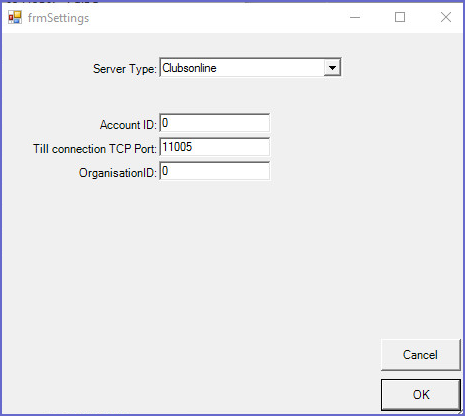Confirm settings with the OK button

coord(421,395)
